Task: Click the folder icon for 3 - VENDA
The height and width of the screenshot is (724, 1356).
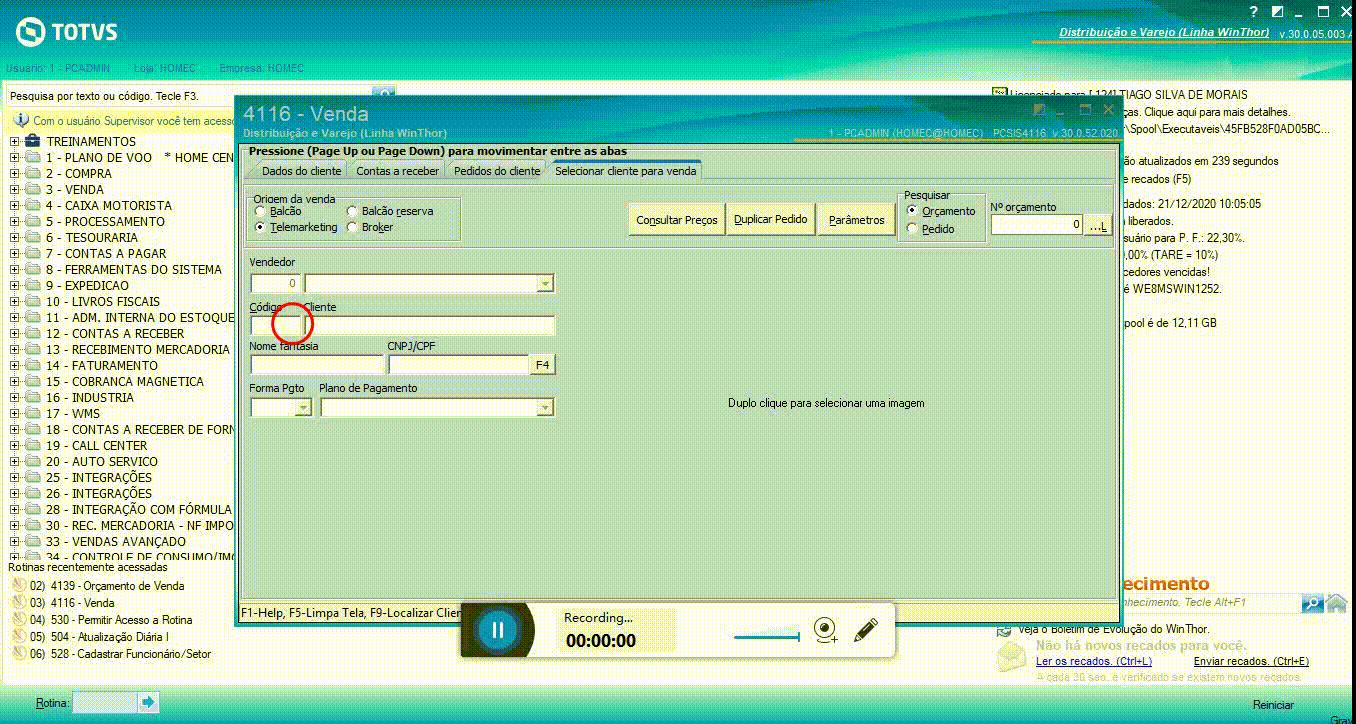Action: pyautogui.click(x=32, y=189)
